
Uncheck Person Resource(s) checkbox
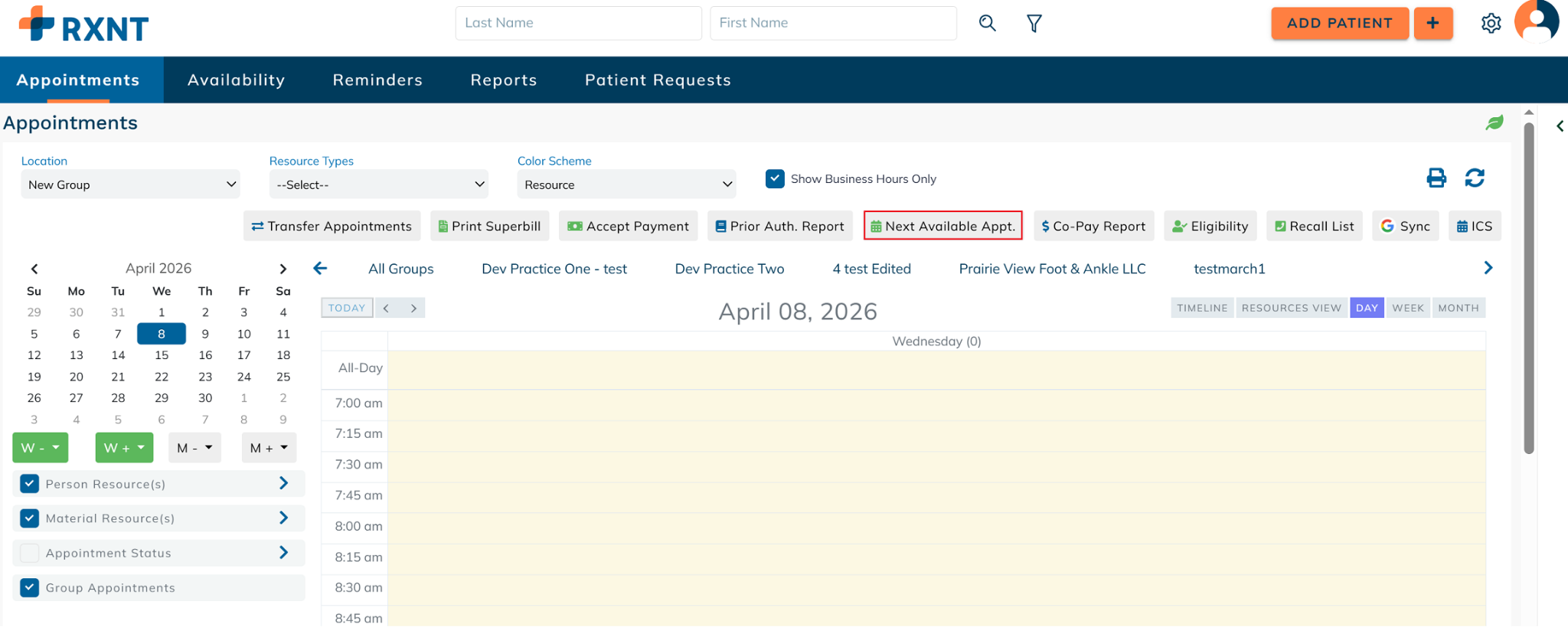30,484
